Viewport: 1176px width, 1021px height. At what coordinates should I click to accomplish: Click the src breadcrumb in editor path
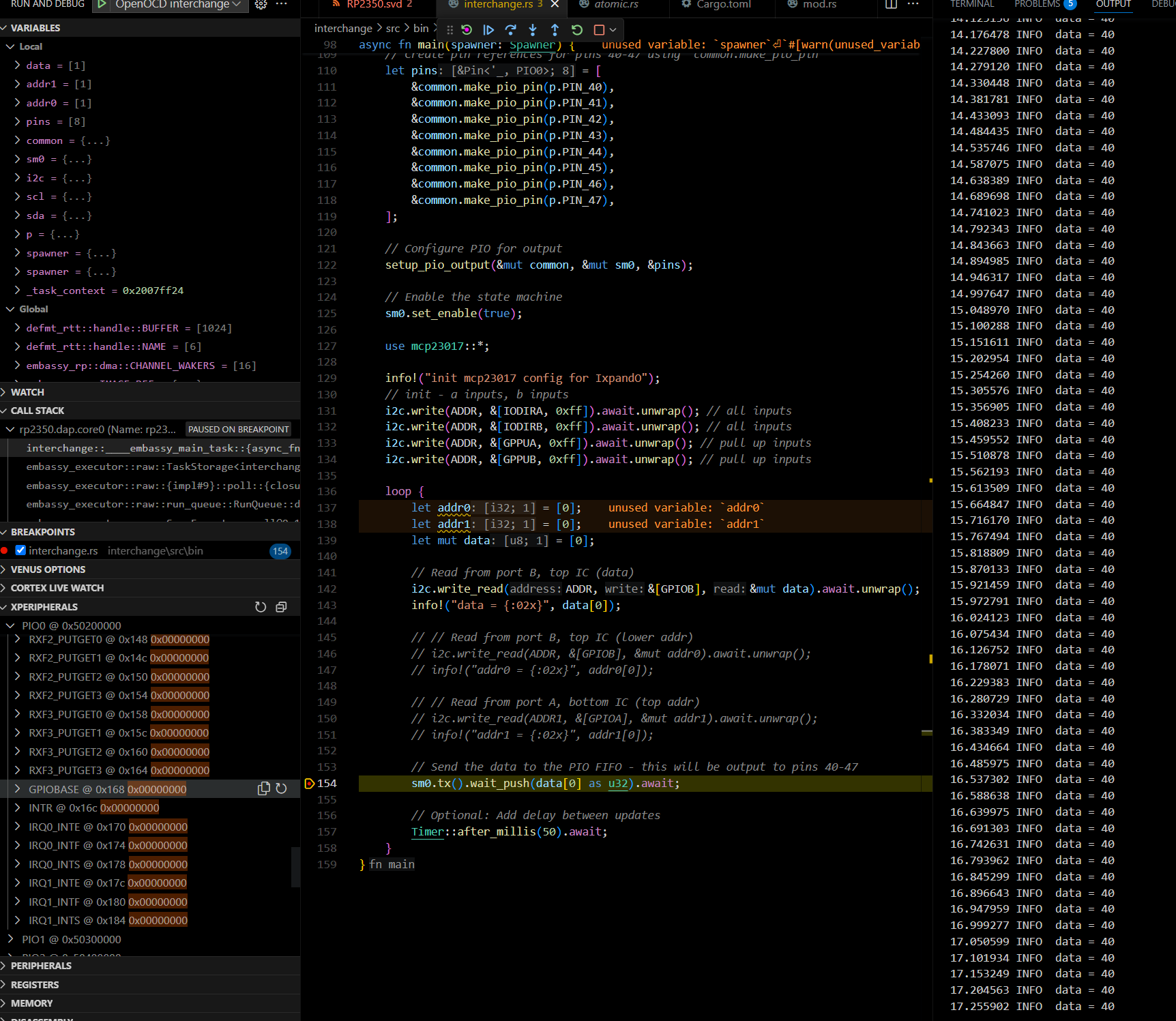coord(393,29)
